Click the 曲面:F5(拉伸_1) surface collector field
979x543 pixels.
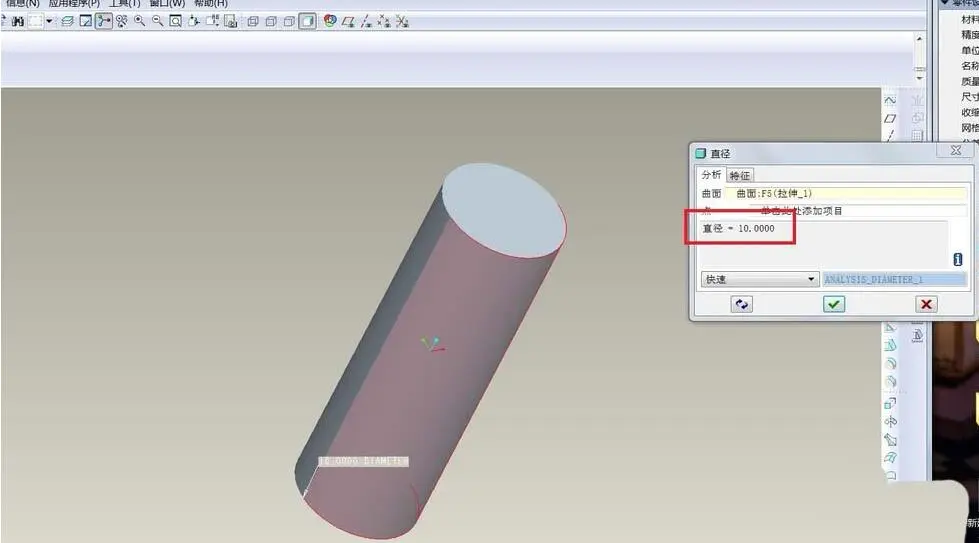tap(845, 193)
